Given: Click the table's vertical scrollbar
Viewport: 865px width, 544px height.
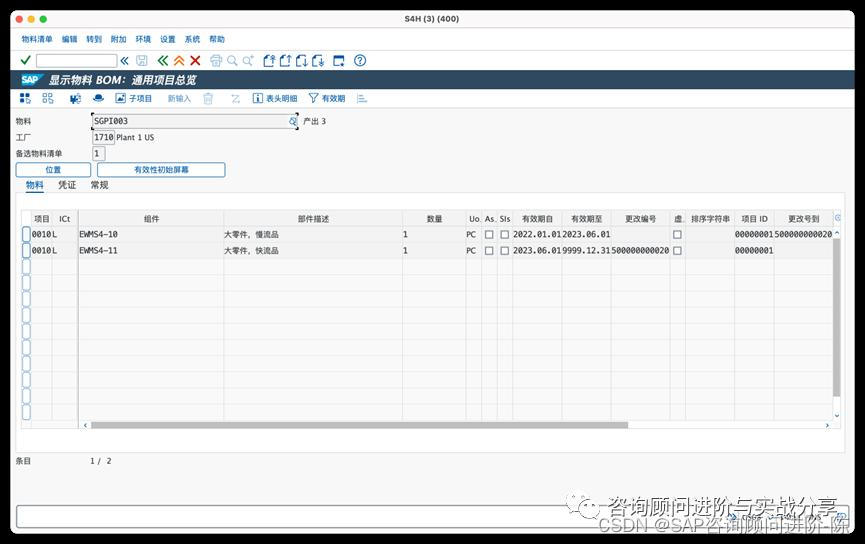Looking at the screenshot, I should pyautogui.click(x=836, y=317).
